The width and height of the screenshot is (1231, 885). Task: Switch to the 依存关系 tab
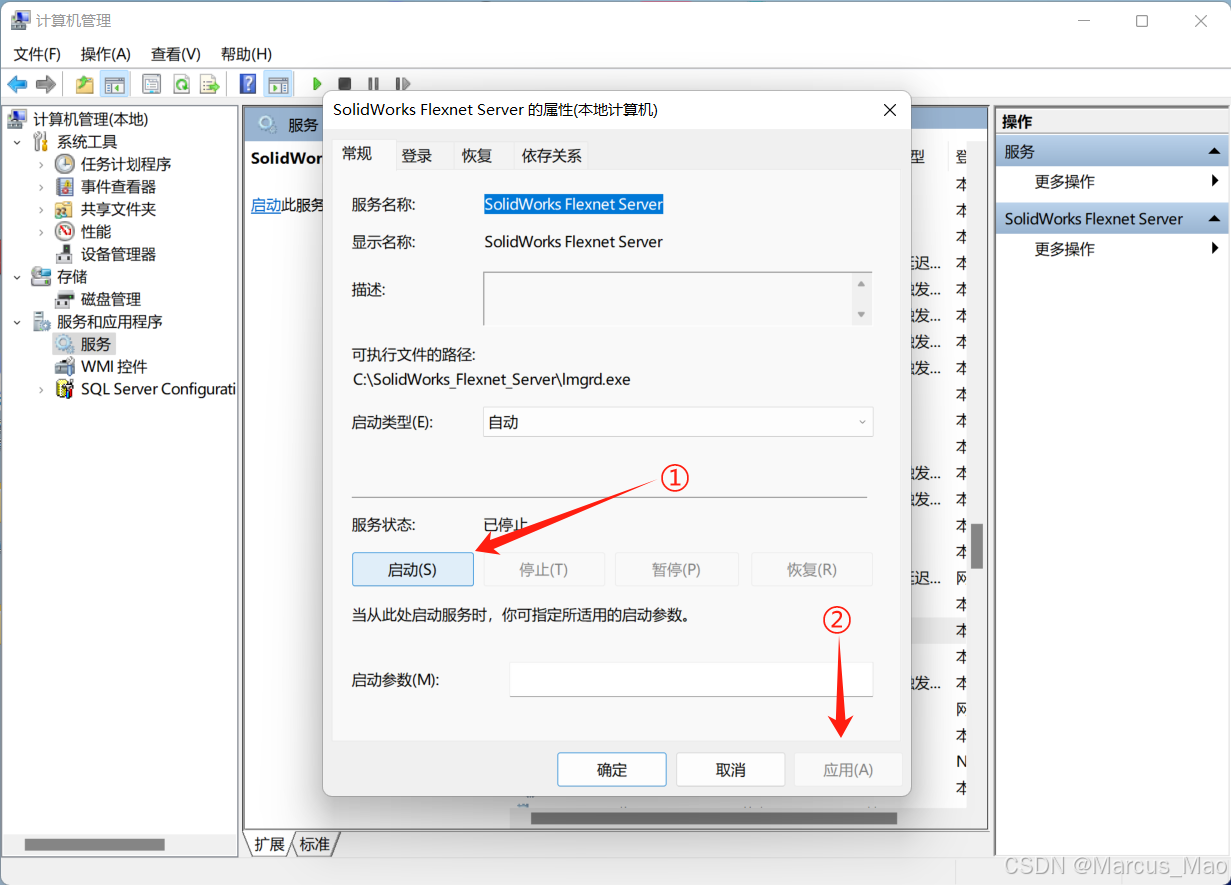pyautogui.click(x=552, y=155)
